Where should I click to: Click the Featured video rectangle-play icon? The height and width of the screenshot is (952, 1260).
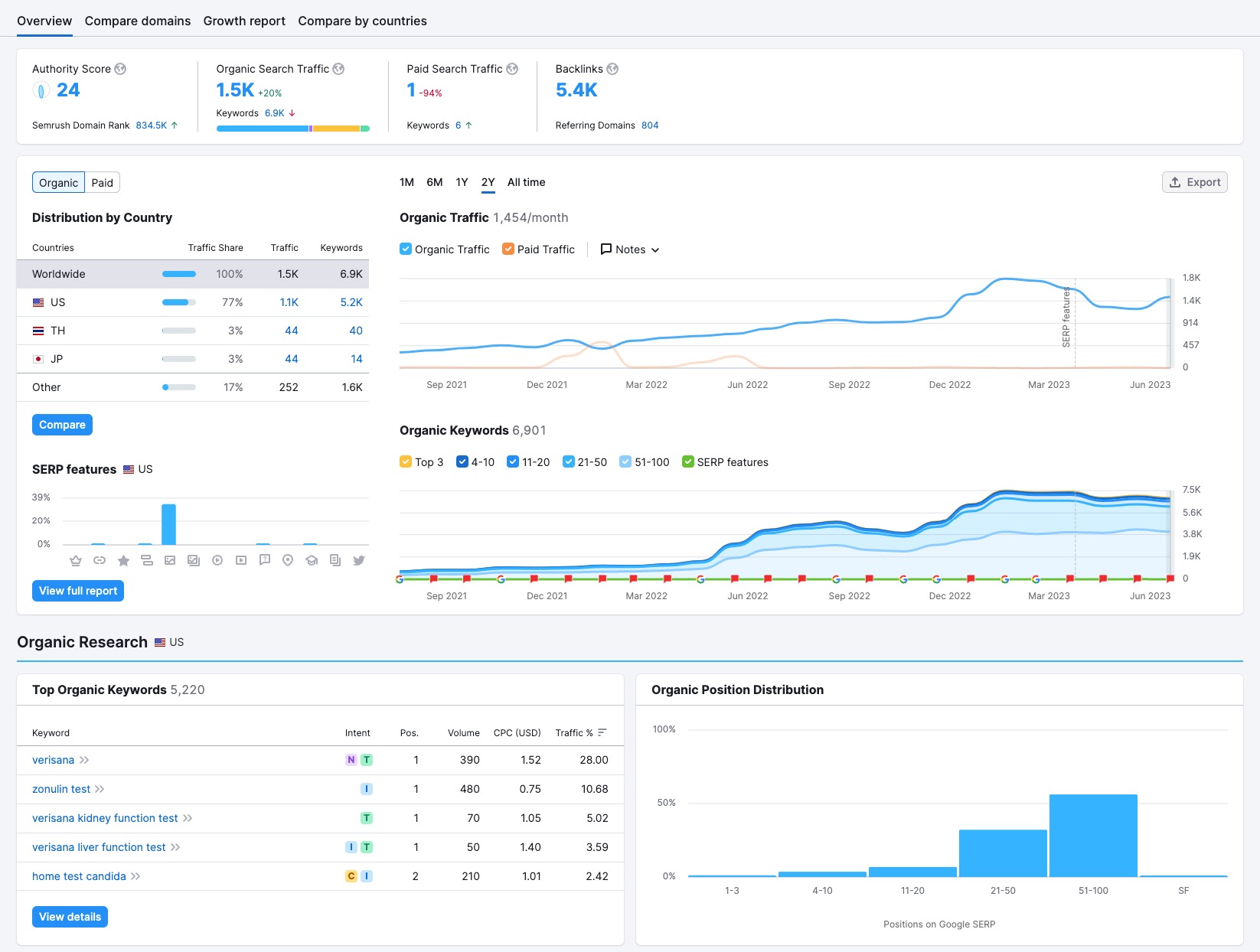[x=241, y=560]
